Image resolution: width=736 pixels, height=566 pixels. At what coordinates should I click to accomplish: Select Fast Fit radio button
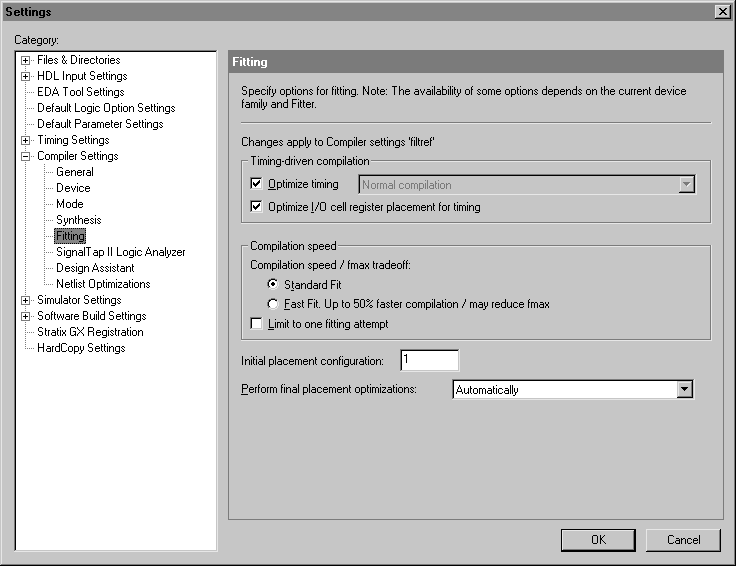(x=273, y=304)
